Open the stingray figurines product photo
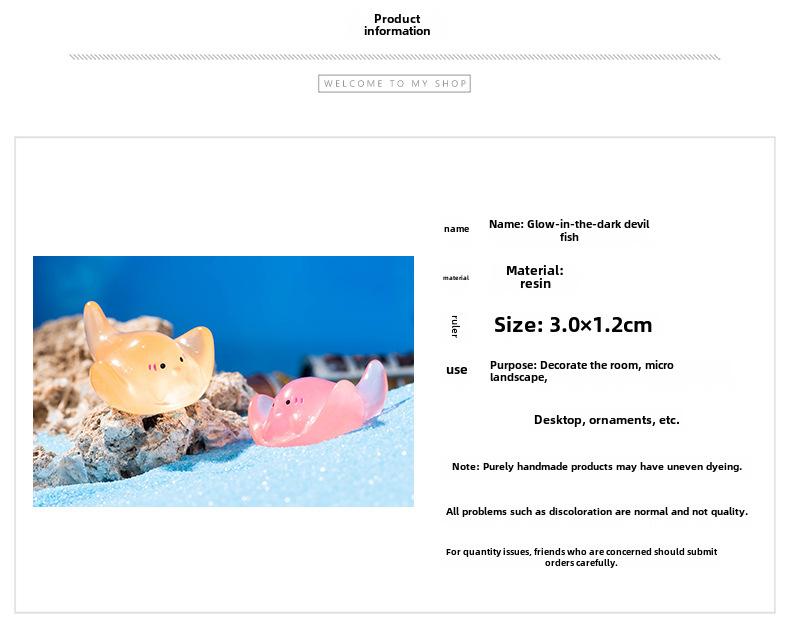Screen dimensions: 790x632 click(223, 381)
